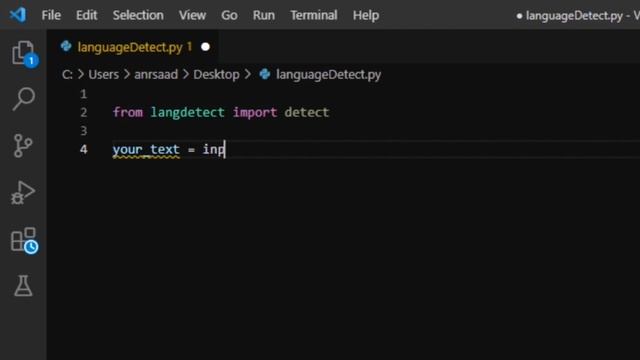Click languageDetect.py in the breadcrumb
The image size is (640, 360).
[x=329, y=74]
